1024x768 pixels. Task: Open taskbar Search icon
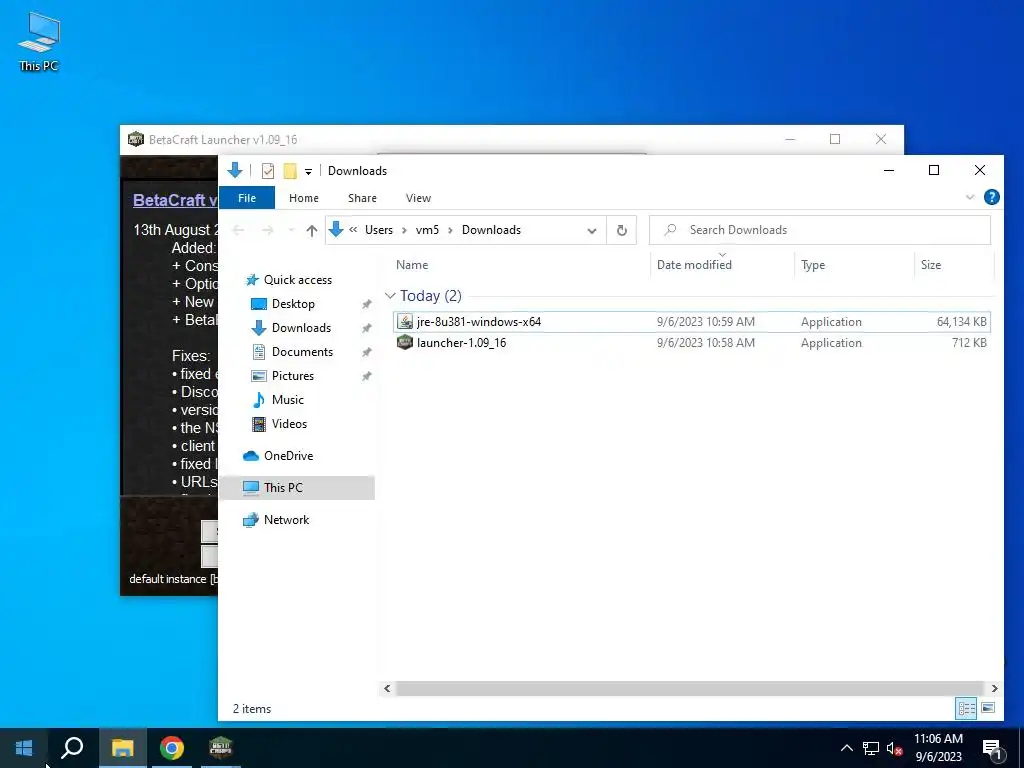tap(72, 748)
